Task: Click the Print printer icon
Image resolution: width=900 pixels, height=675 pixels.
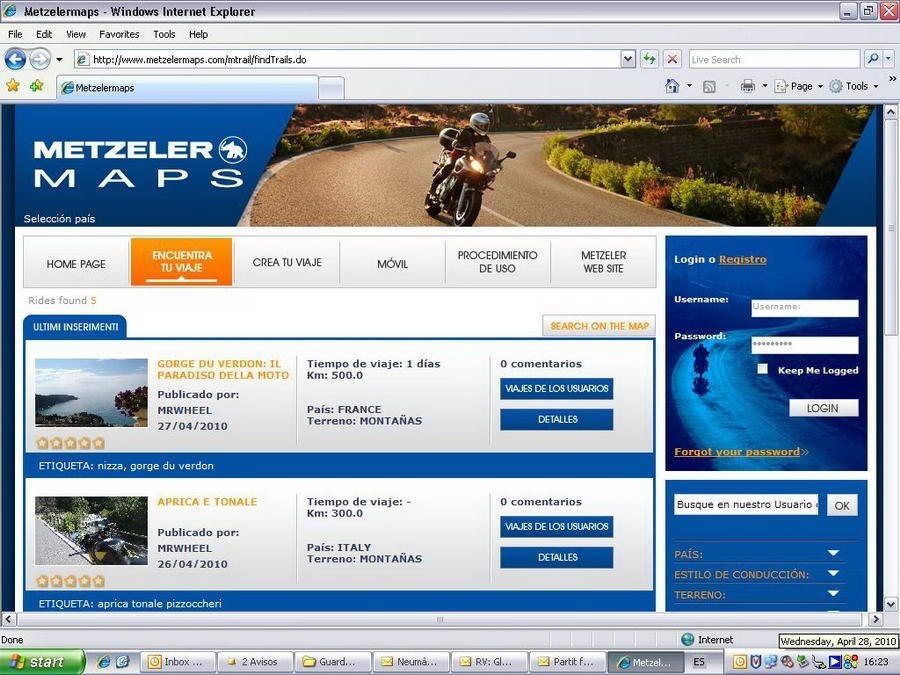Action: tap(747, 87)
